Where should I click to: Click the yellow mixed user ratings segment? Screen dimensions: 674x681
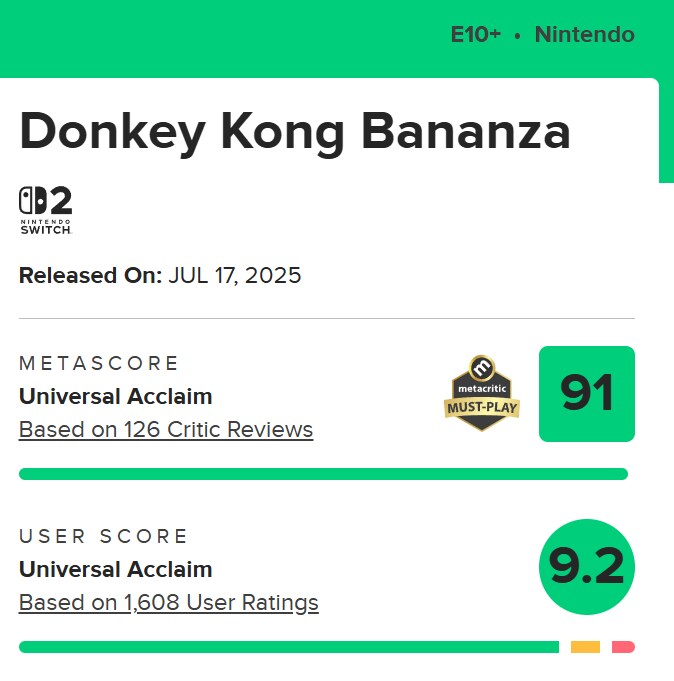click(x=585, y=647)
